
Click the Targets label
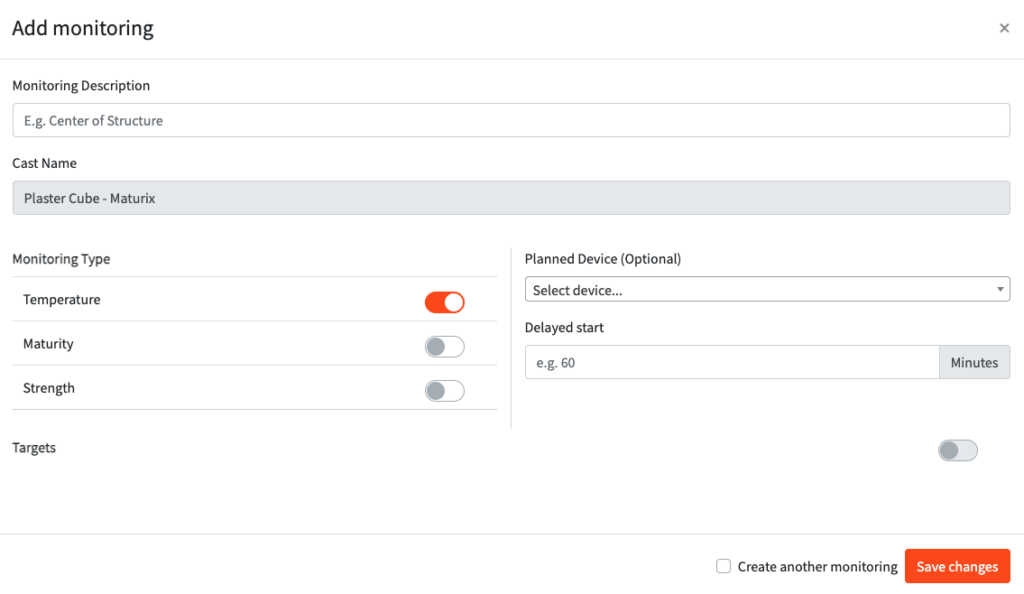tap(34, 448)
